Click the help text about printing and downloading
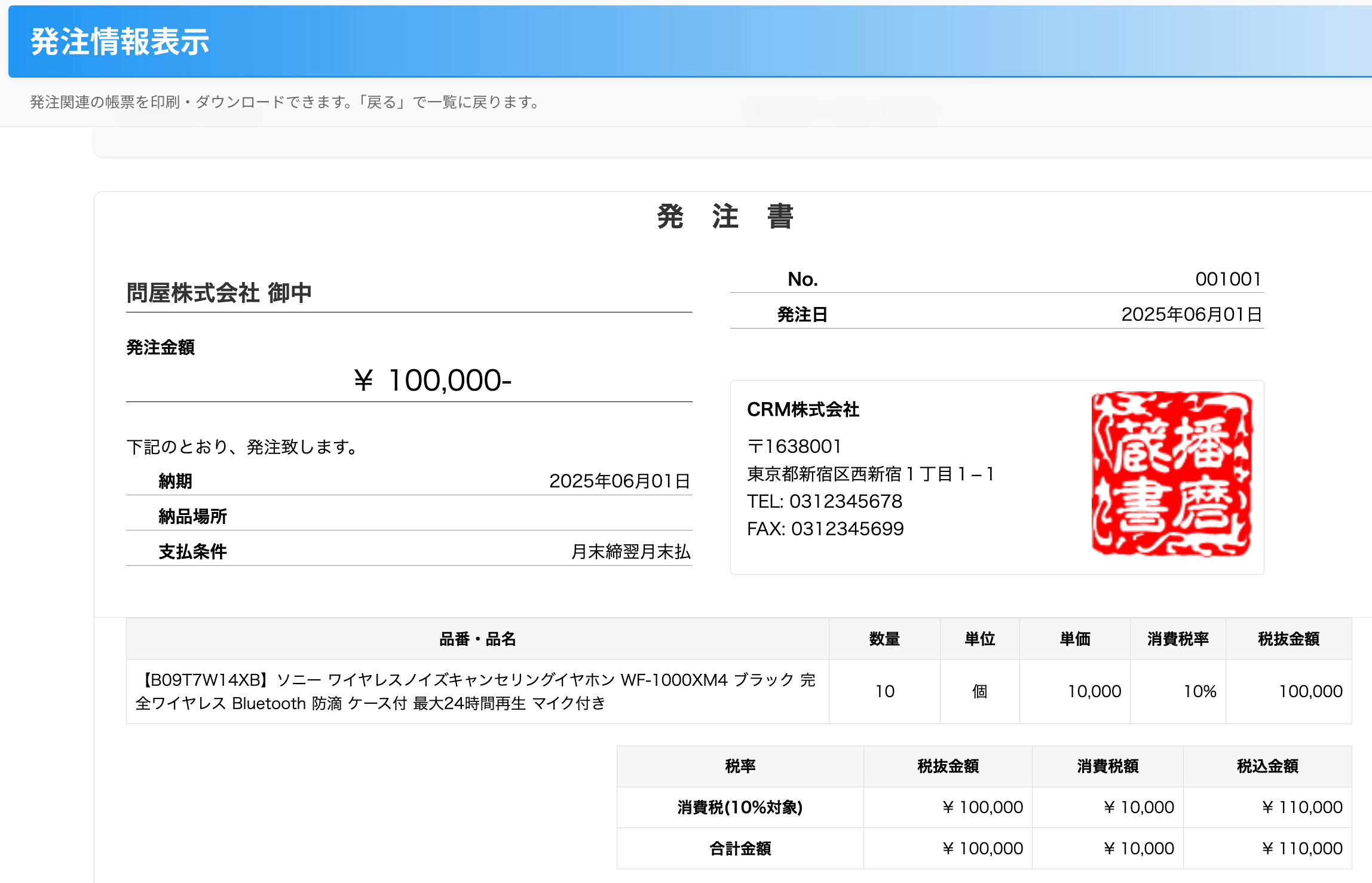Viewport: 1372px width, 883px height. click(284, 102)
